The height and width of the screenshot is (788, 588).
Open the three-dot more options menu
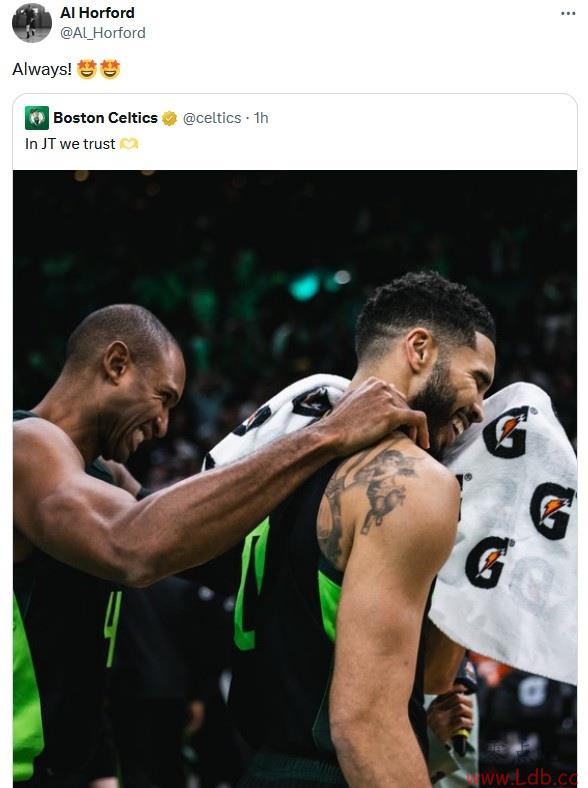pos(568,14)
